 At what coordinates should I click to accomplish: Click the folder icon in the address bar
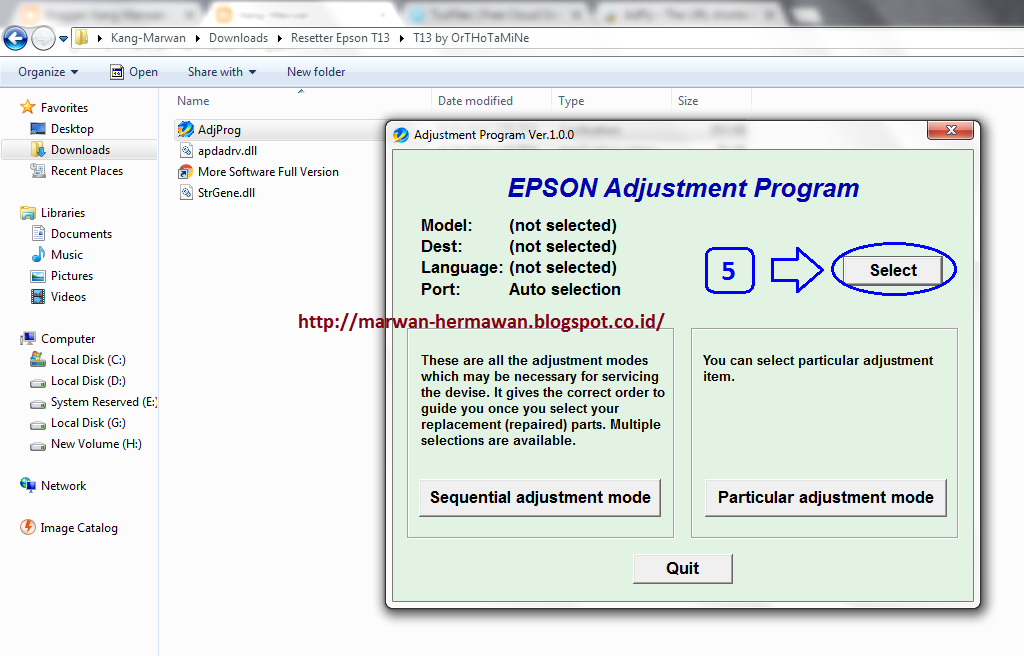82,38
